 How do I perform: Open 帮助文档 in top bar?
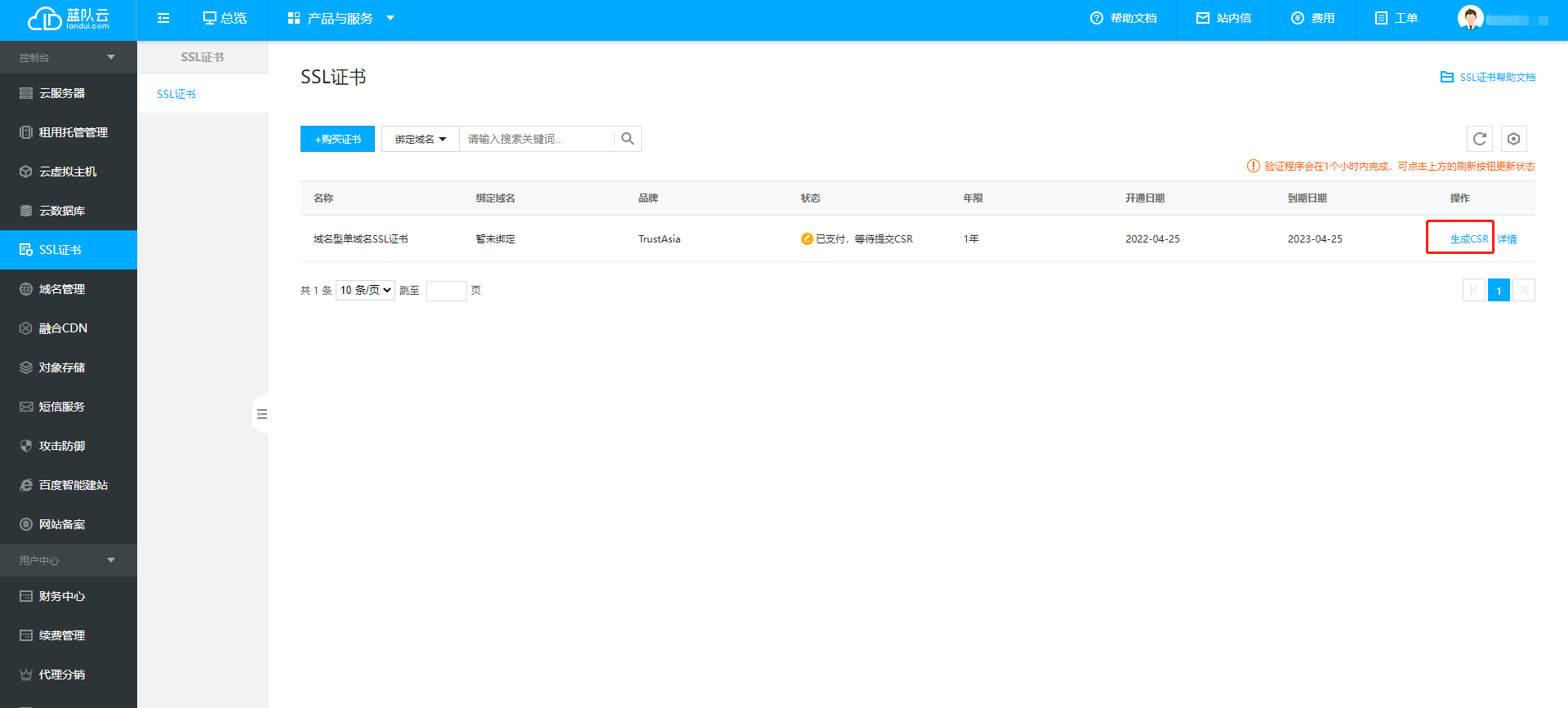tap(1123, 18)
